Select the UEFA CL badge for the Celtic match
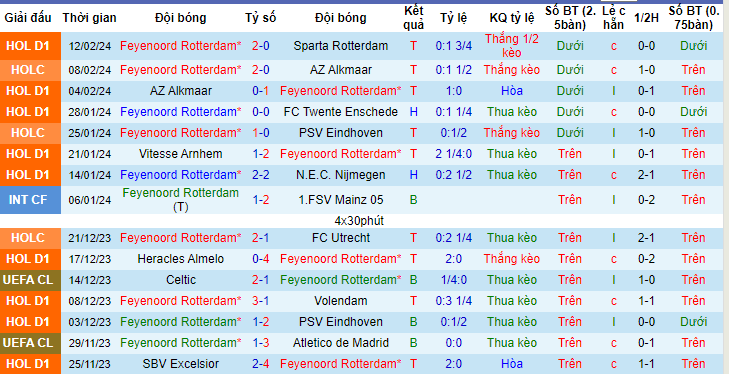The height and width of the screenshot is (374, 729). tap(30, 280)
